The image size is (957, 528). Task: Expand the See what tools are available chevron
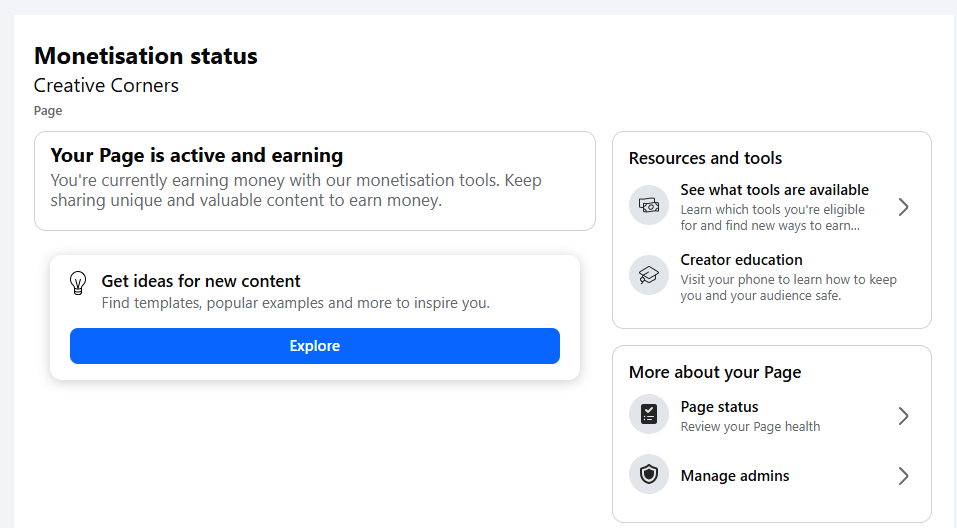(903, 207)
